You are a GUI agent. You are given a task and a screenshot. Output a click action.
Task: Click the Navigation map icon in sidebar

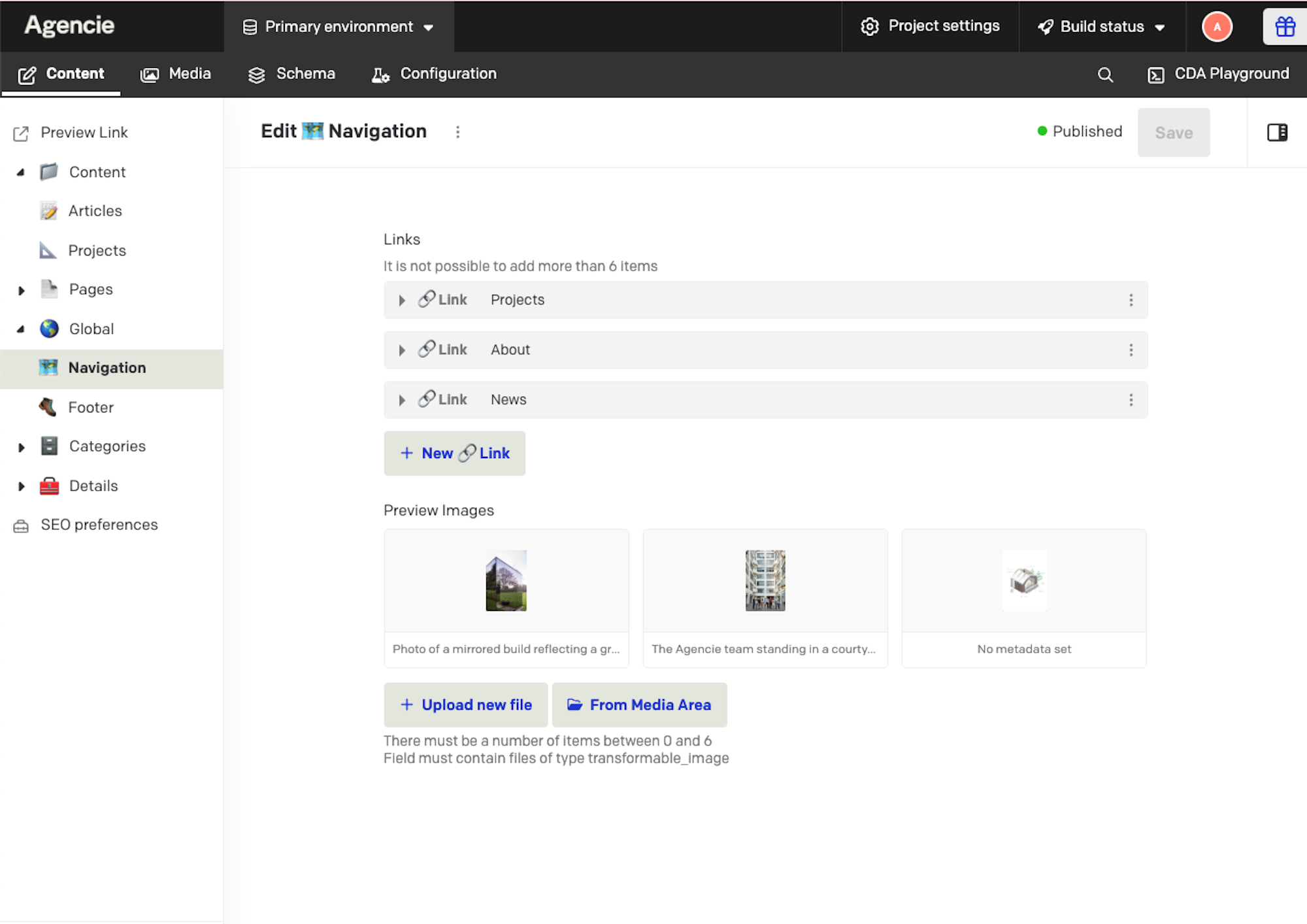tap(48, 368)
